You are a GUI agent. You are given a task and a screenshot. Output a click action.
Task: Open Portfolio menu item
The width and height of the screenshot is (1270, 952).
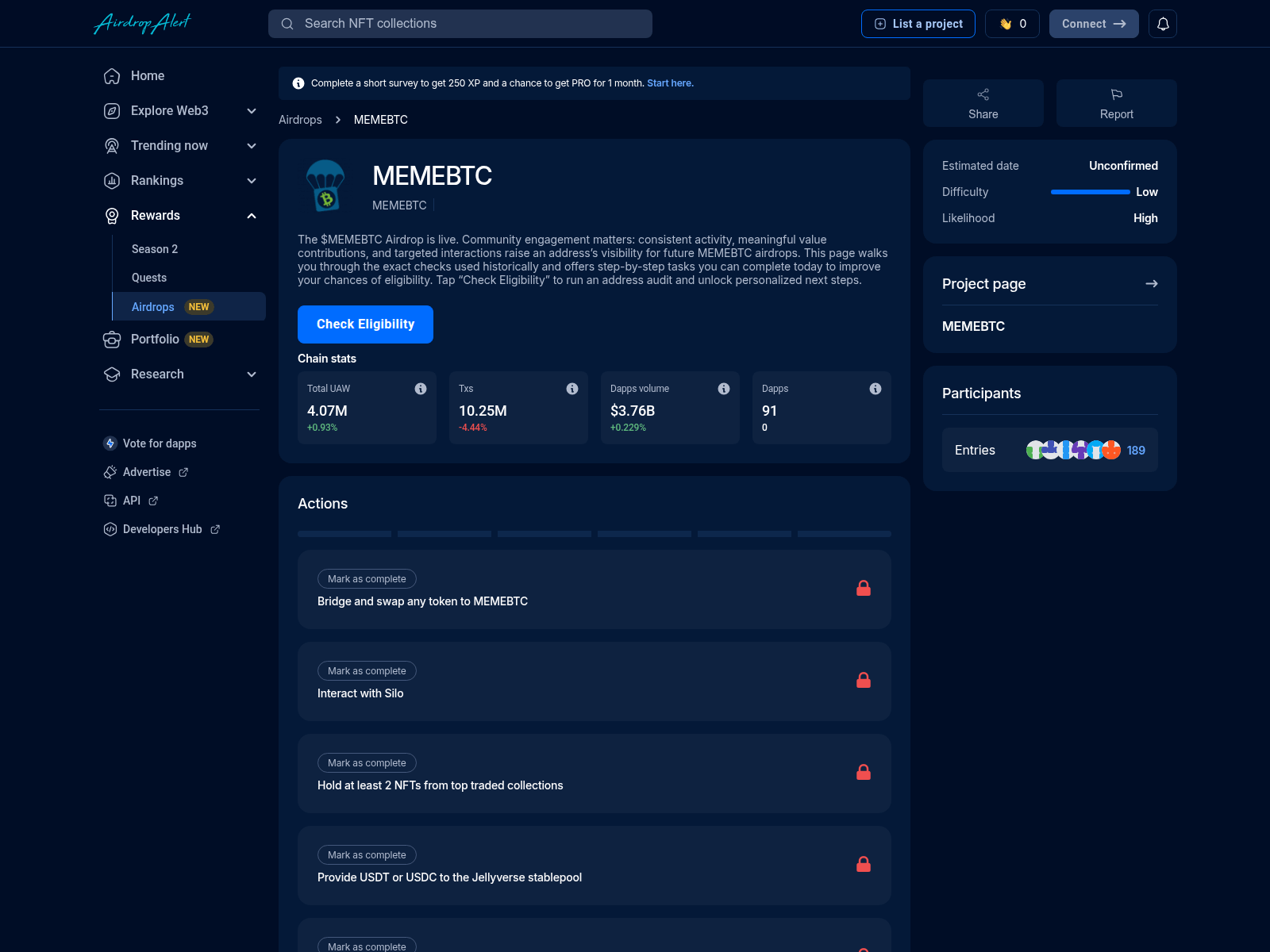155,340
